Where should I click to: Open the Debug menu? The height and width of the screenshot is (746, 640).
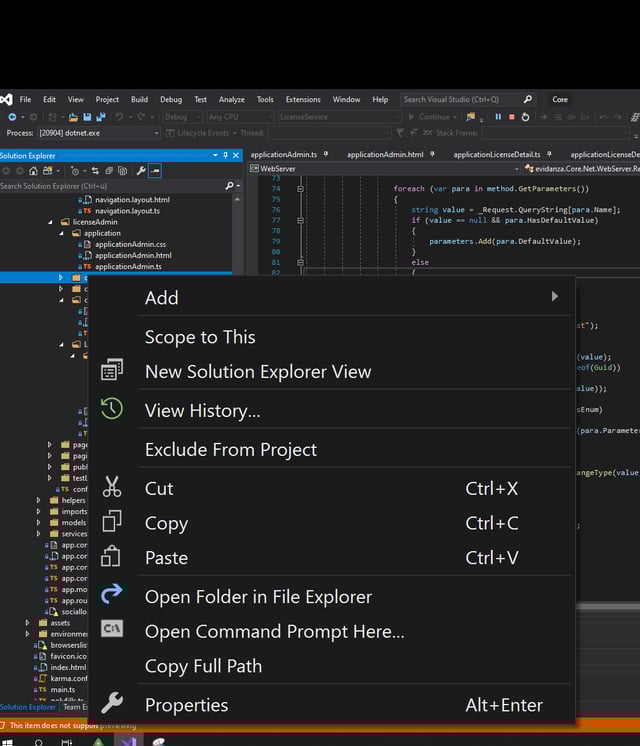(171, 99)
